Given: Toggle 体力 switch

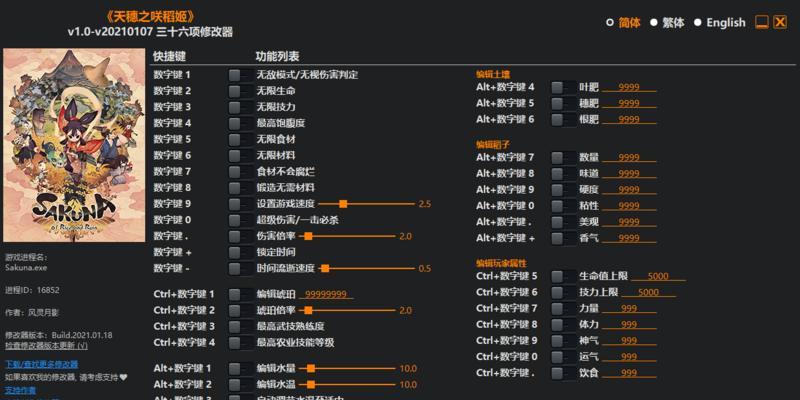Looking at the screenshot, I should point(563,324).
